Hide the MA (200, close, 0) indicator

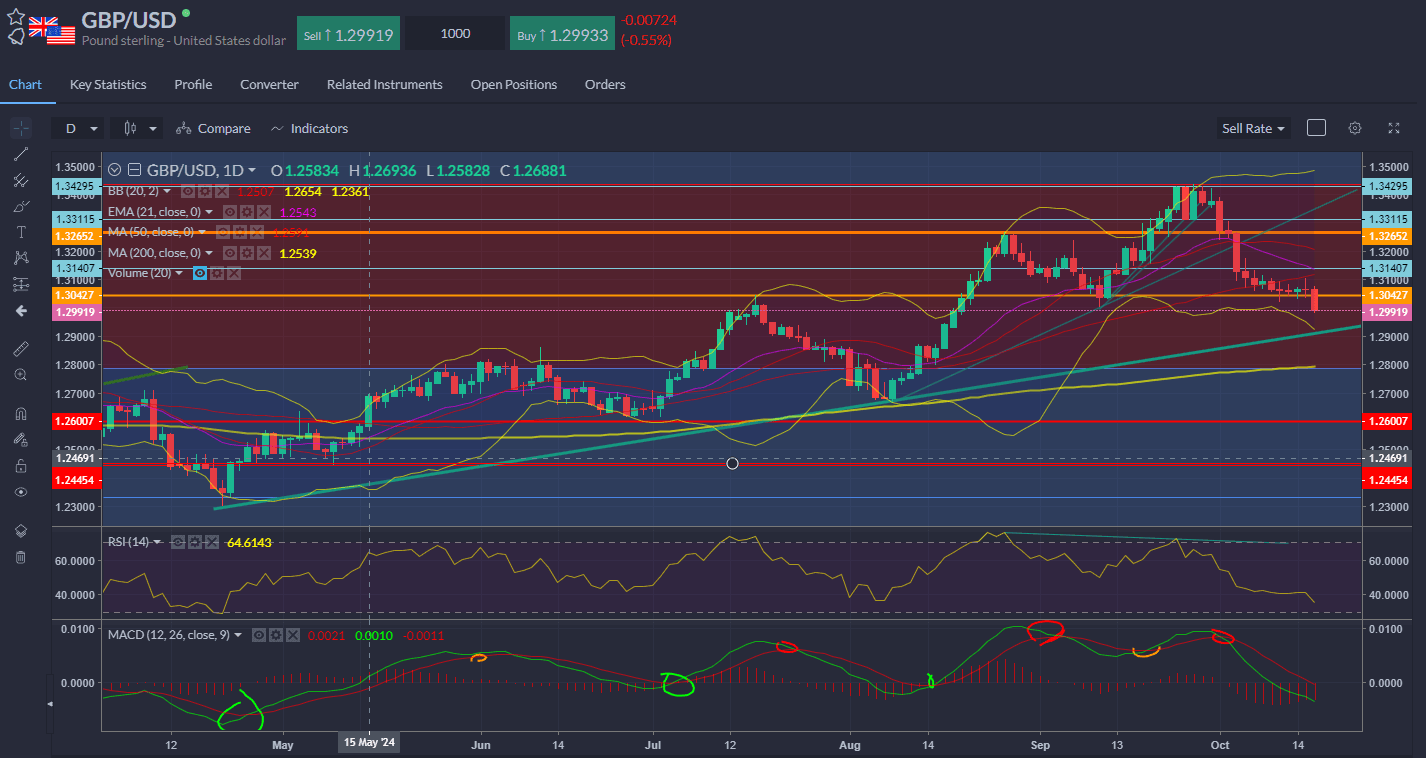[229, 253]
